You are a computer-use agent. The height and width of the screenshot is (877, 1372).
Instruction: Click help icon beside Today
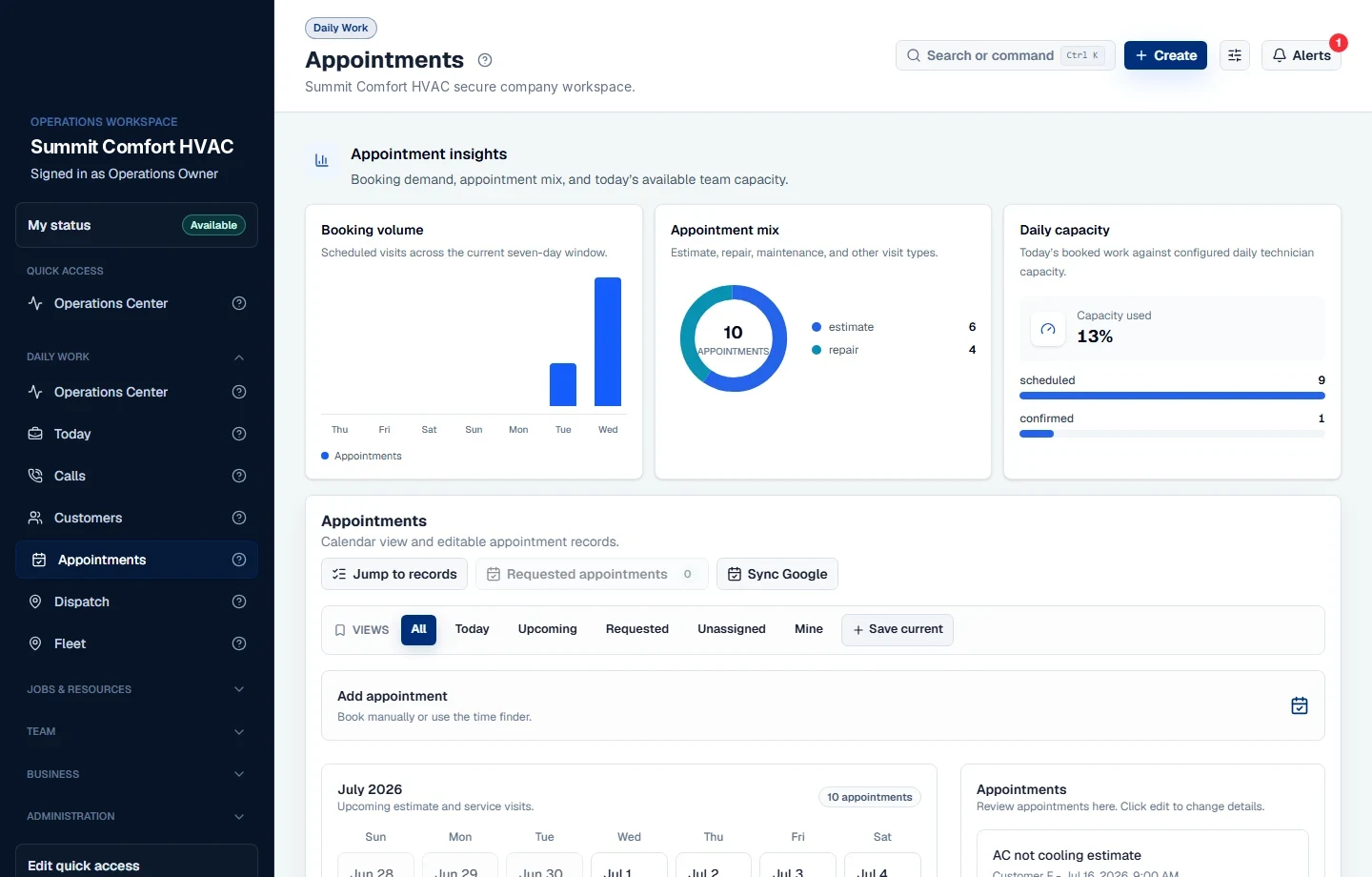click(239, 434)
